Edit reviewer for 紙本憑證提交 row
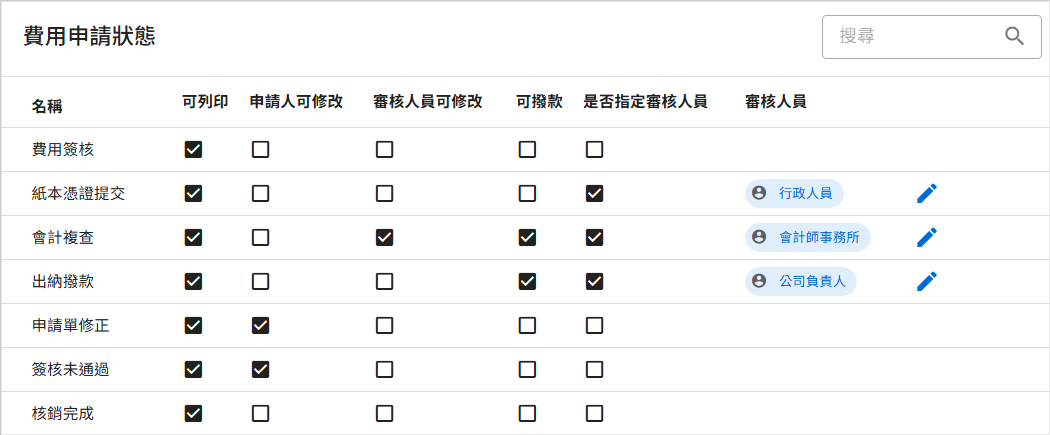The height and width of the screenshot is (435, 1050). click(927, 193)
